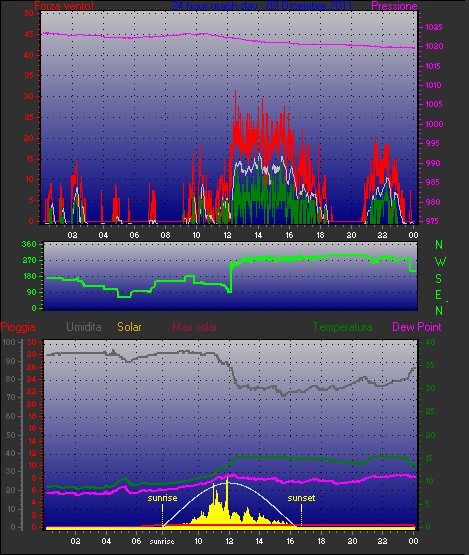Click the 'sunrise' marker in bottom graph
469x555 pixels.
point(162,498)
